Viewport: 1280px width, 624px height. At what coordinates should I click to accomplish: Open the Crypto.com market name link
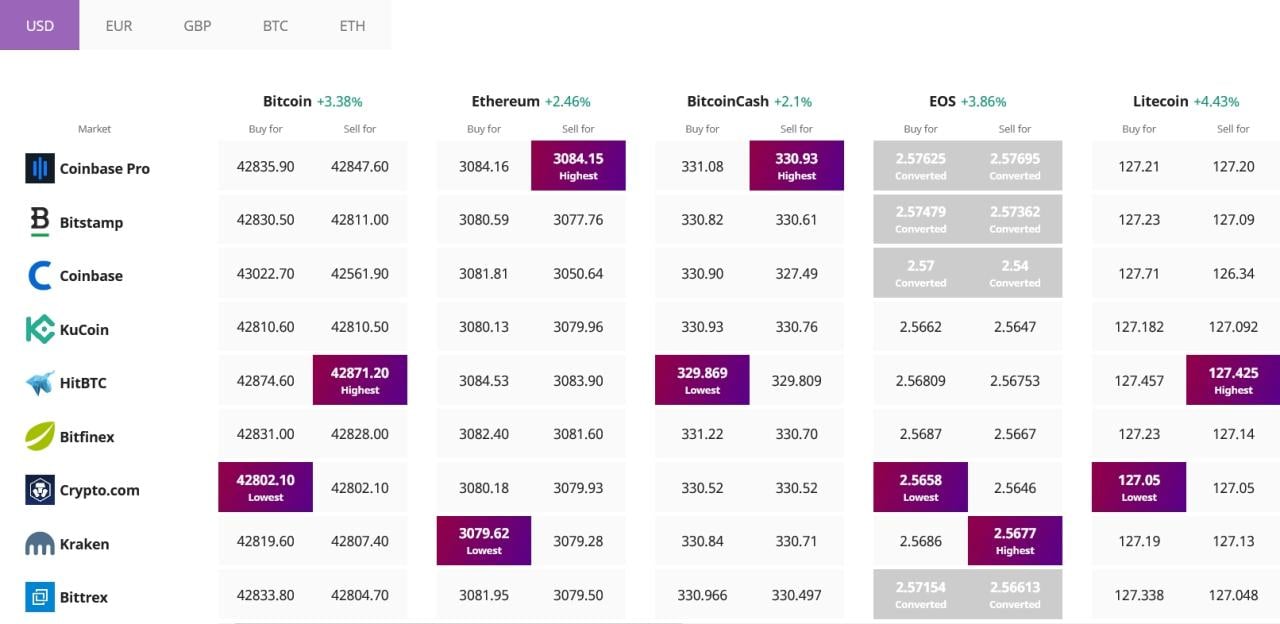click(100, 490)
